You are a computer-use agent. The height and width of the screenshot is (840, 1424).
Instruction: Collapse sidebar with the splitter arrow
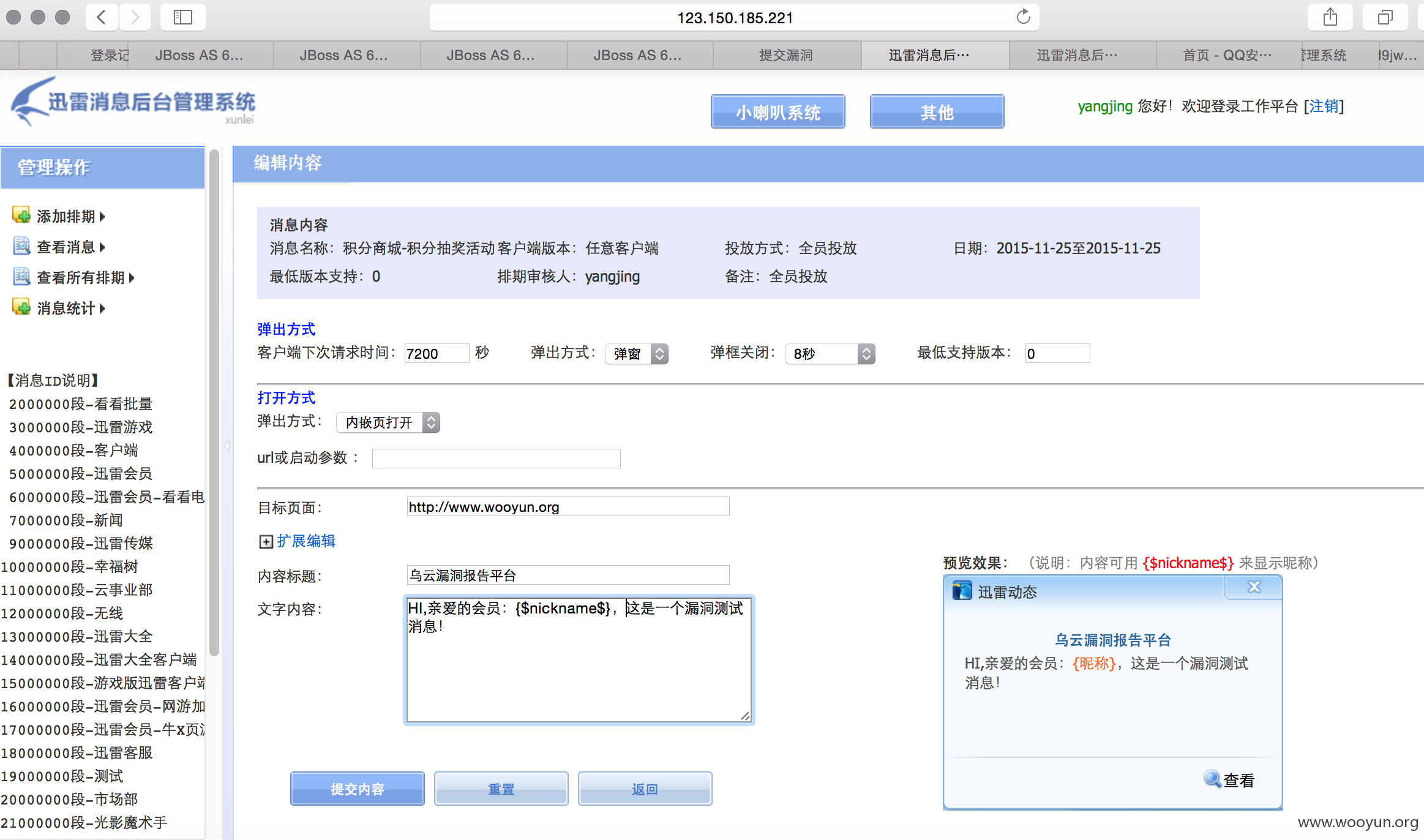[227, 446]
